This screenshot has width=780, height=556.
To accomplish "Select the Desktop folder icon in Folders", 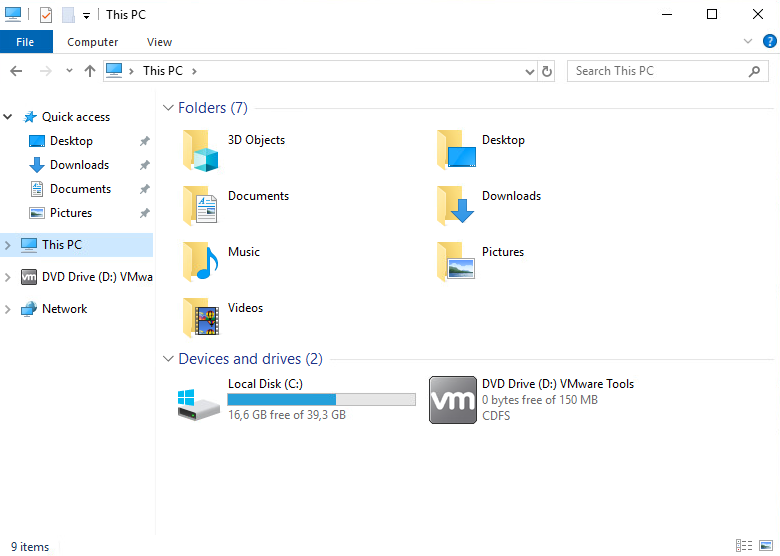I will [456, 150].
